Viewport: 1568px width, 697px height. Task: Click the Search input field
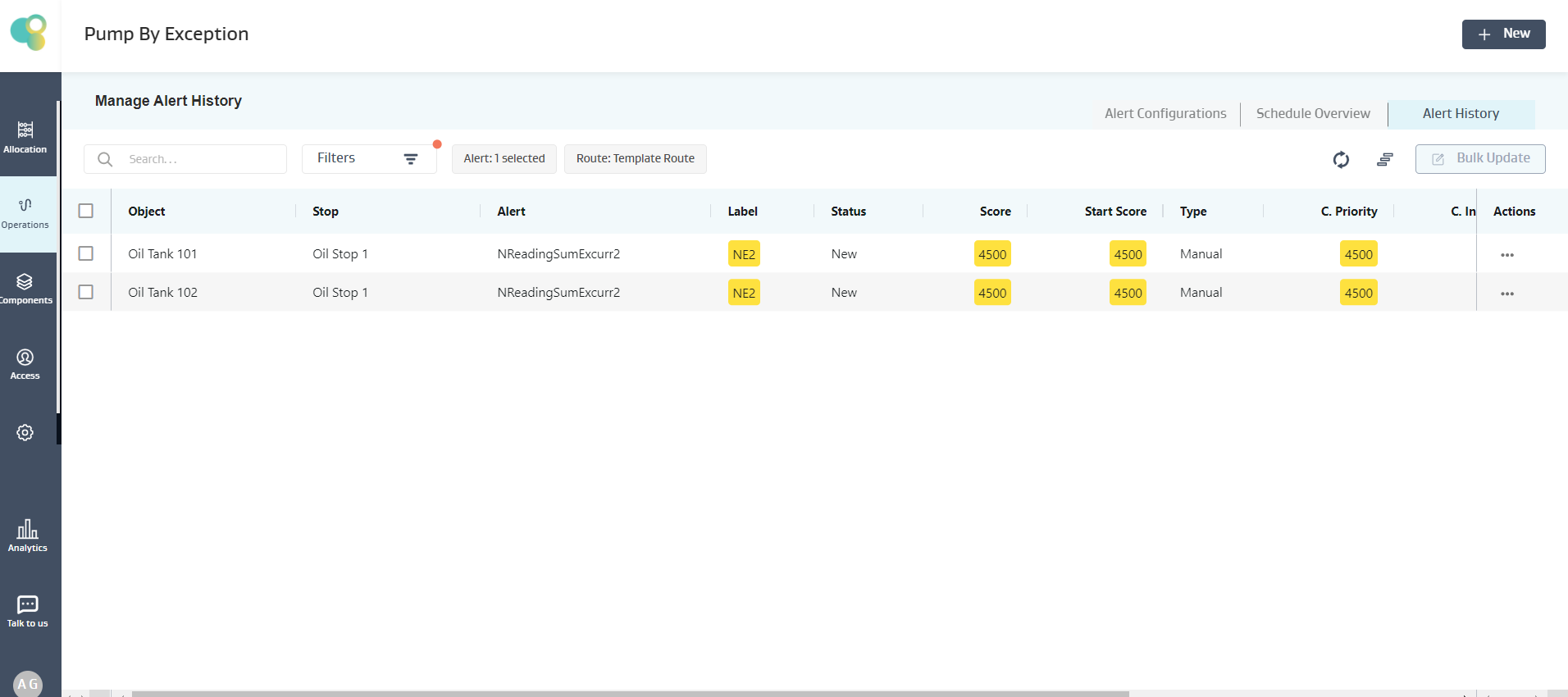coord(201,159)
